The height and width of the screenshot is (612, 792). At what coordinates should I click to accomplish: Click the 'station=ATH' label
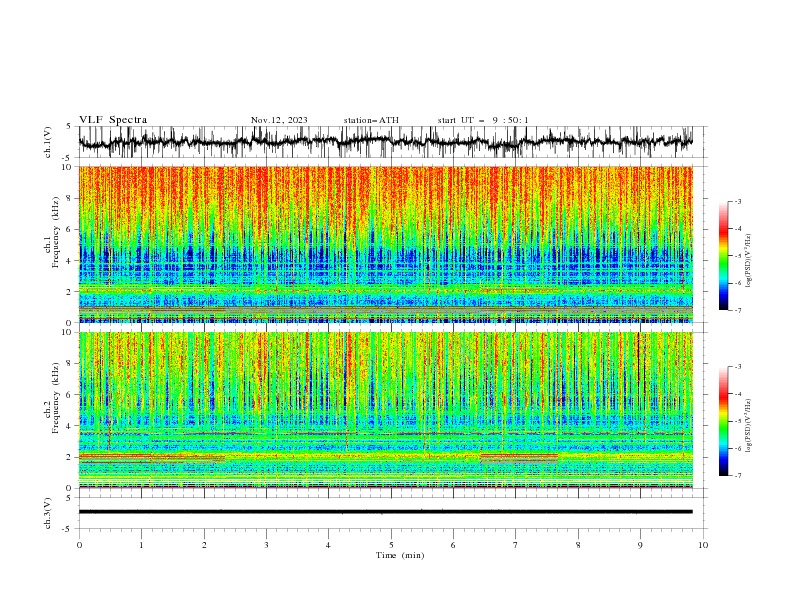[x=371, y=120]
